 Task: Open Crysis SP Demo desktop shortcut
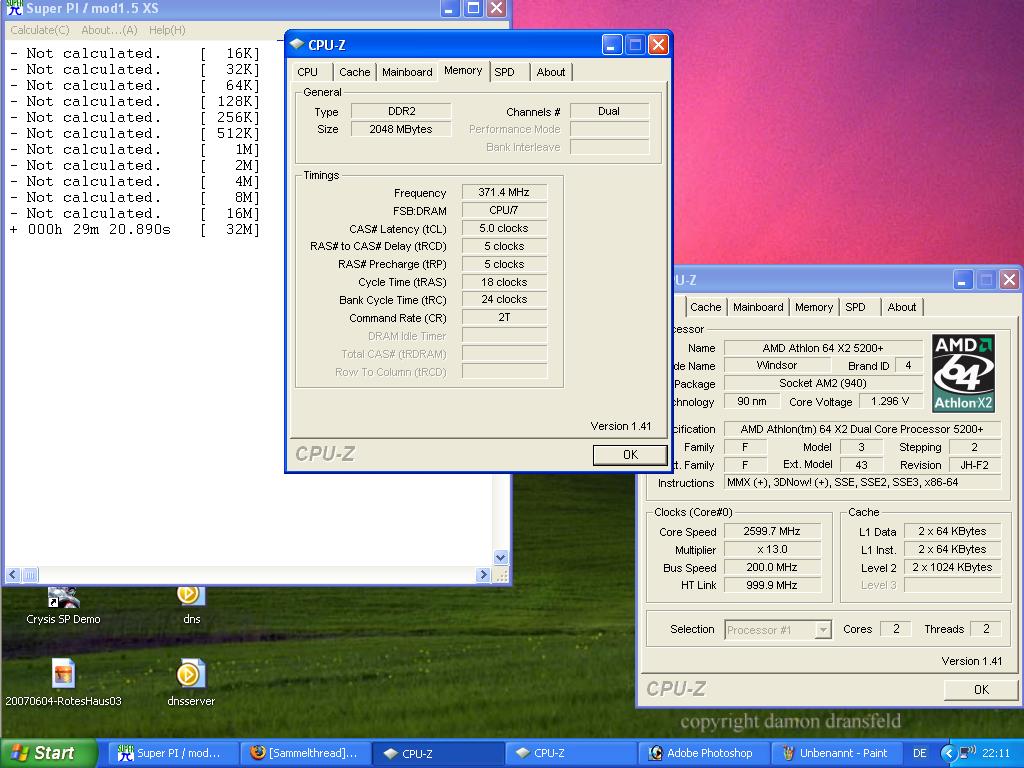pyautogui.click(x=63, y=606)
